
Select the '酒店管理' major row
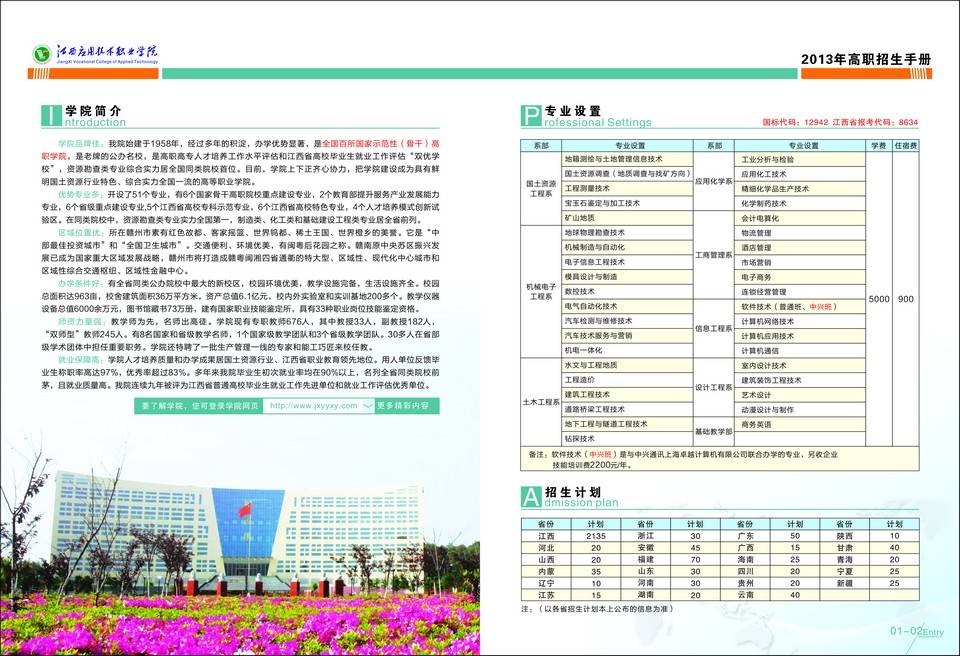[800, 247]
